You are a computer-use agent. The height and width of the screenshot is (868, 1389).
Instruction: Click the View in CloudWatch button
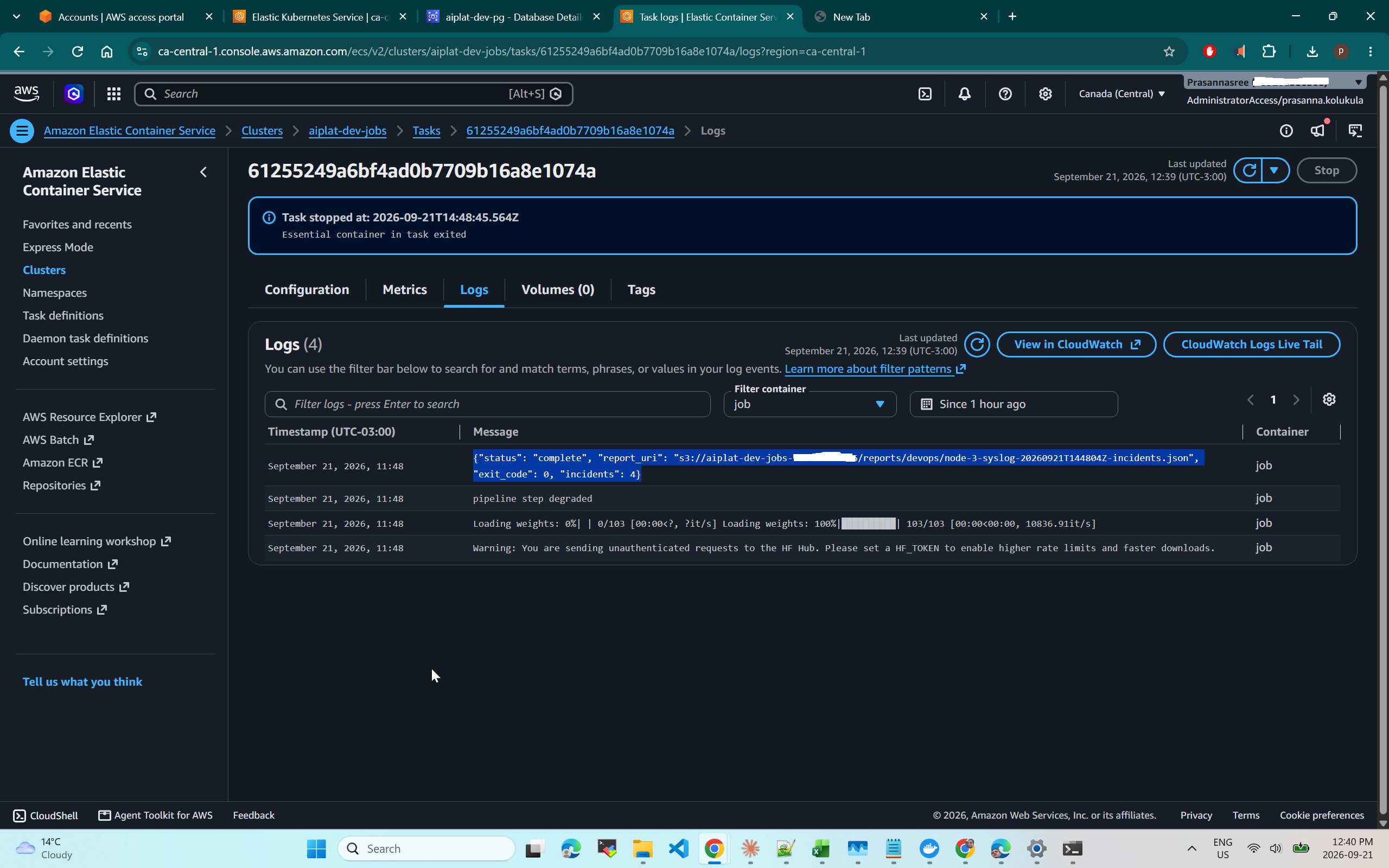[1076, 344]
